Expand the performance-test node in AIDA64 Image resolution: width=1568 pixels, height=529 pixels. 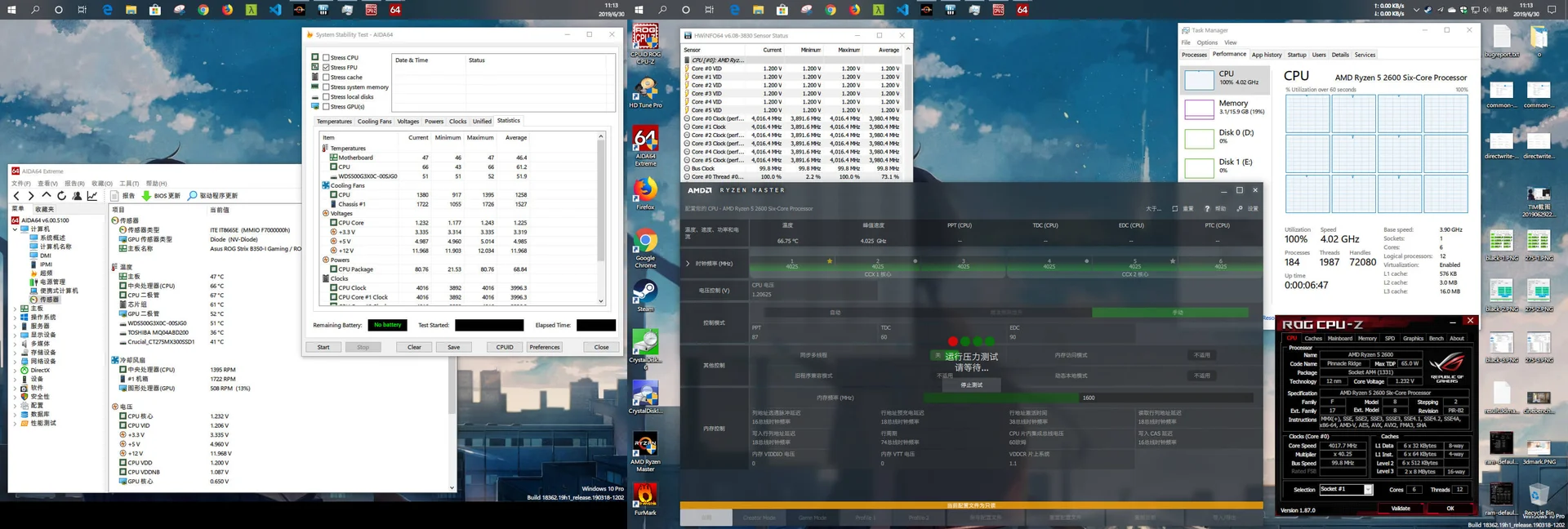[15, 424]
